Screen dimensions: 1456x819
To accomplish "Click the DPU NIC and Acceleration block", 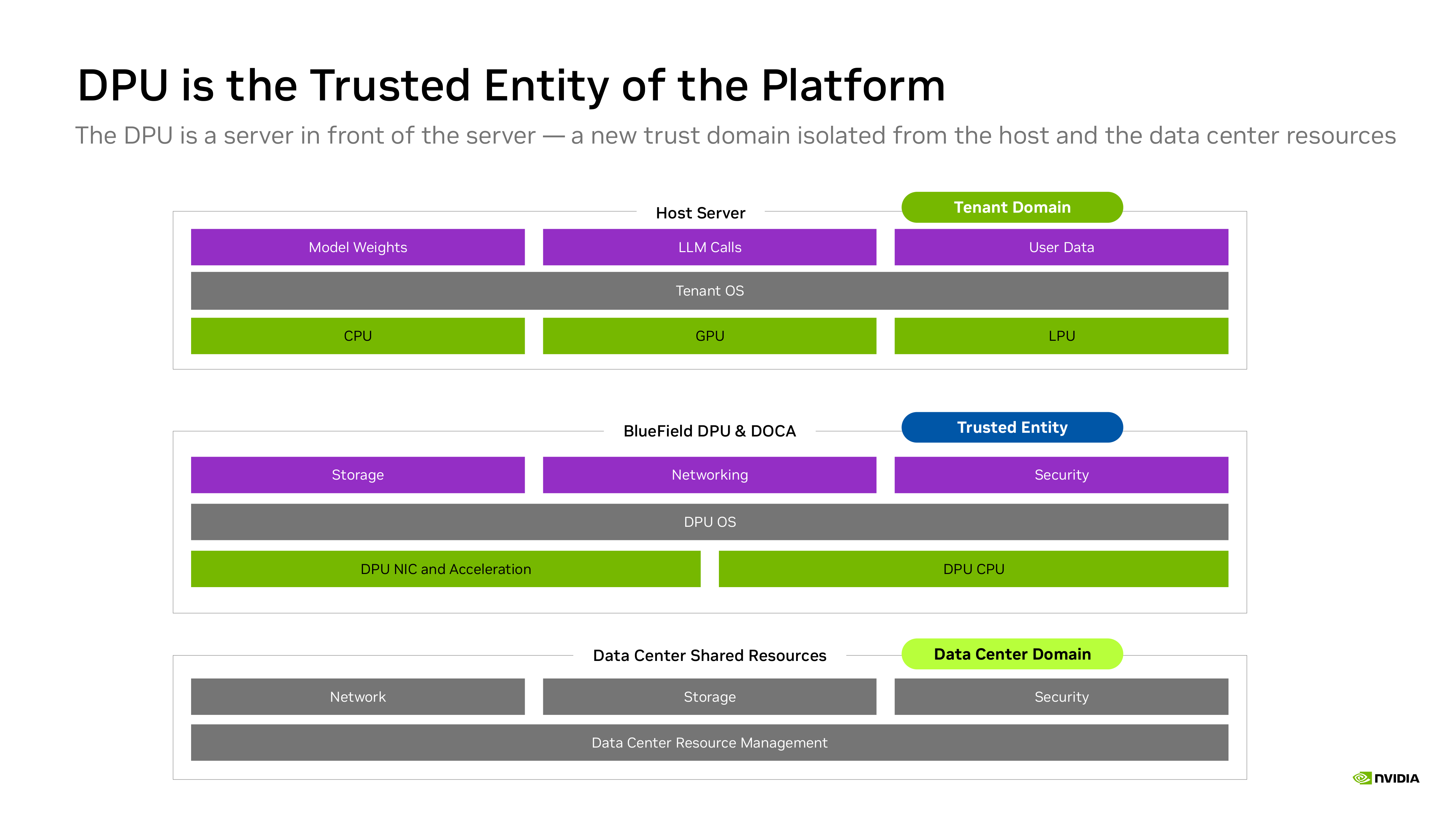I will 445,569.
